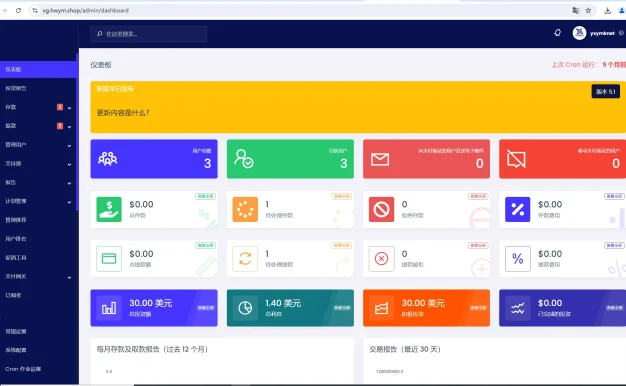Viewport: 626px width, 386px height.
Task: Expand the 支持票 sidebar chevron
Action: pyautogui.click(x=69, y=164)
